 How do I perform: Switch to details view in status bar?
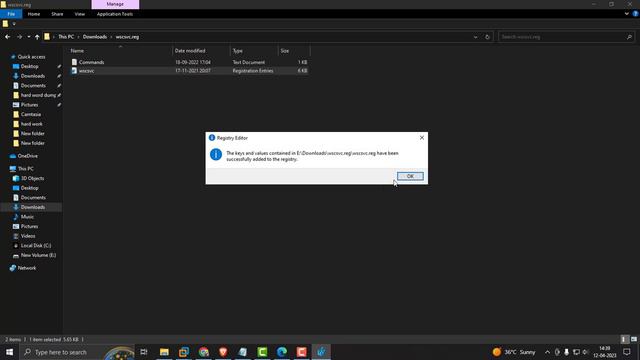tap(623, 339)
